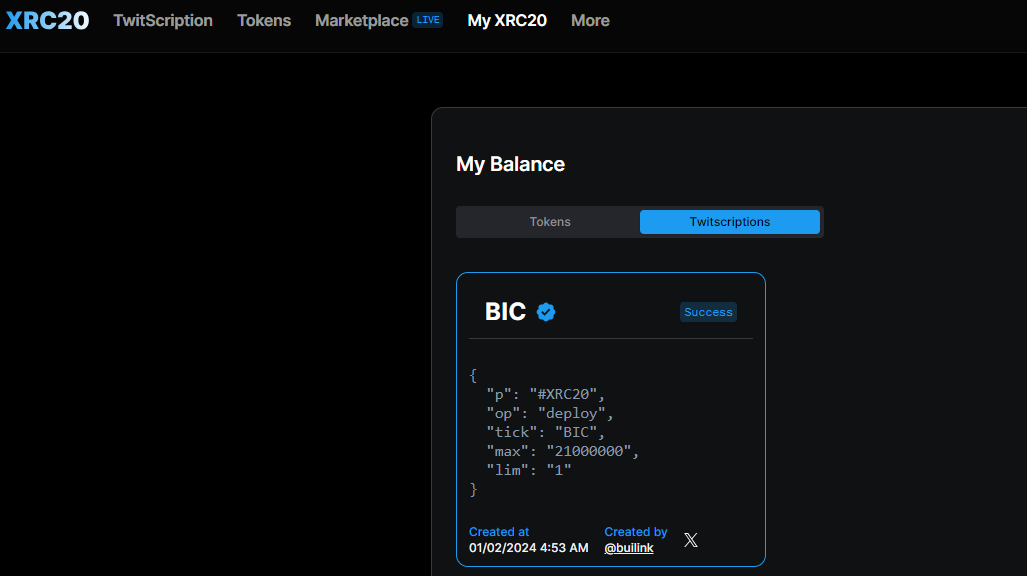Go to Tokens in top navigation

pos(264,20)
